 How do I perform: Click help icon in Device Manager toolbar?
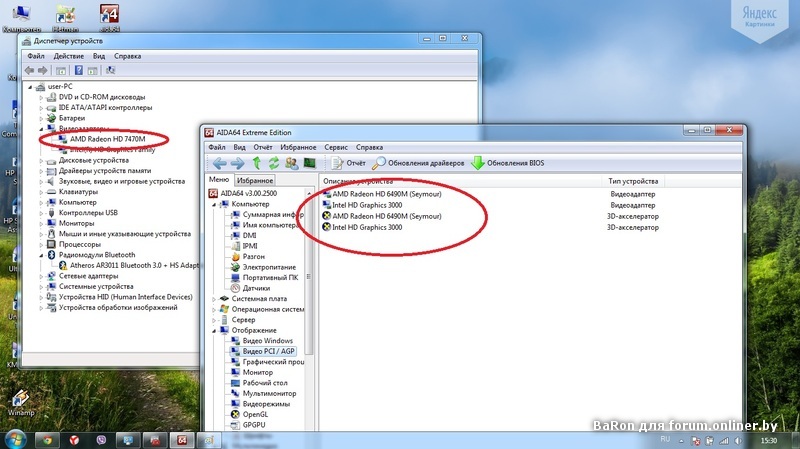click(x=79, y=70)
